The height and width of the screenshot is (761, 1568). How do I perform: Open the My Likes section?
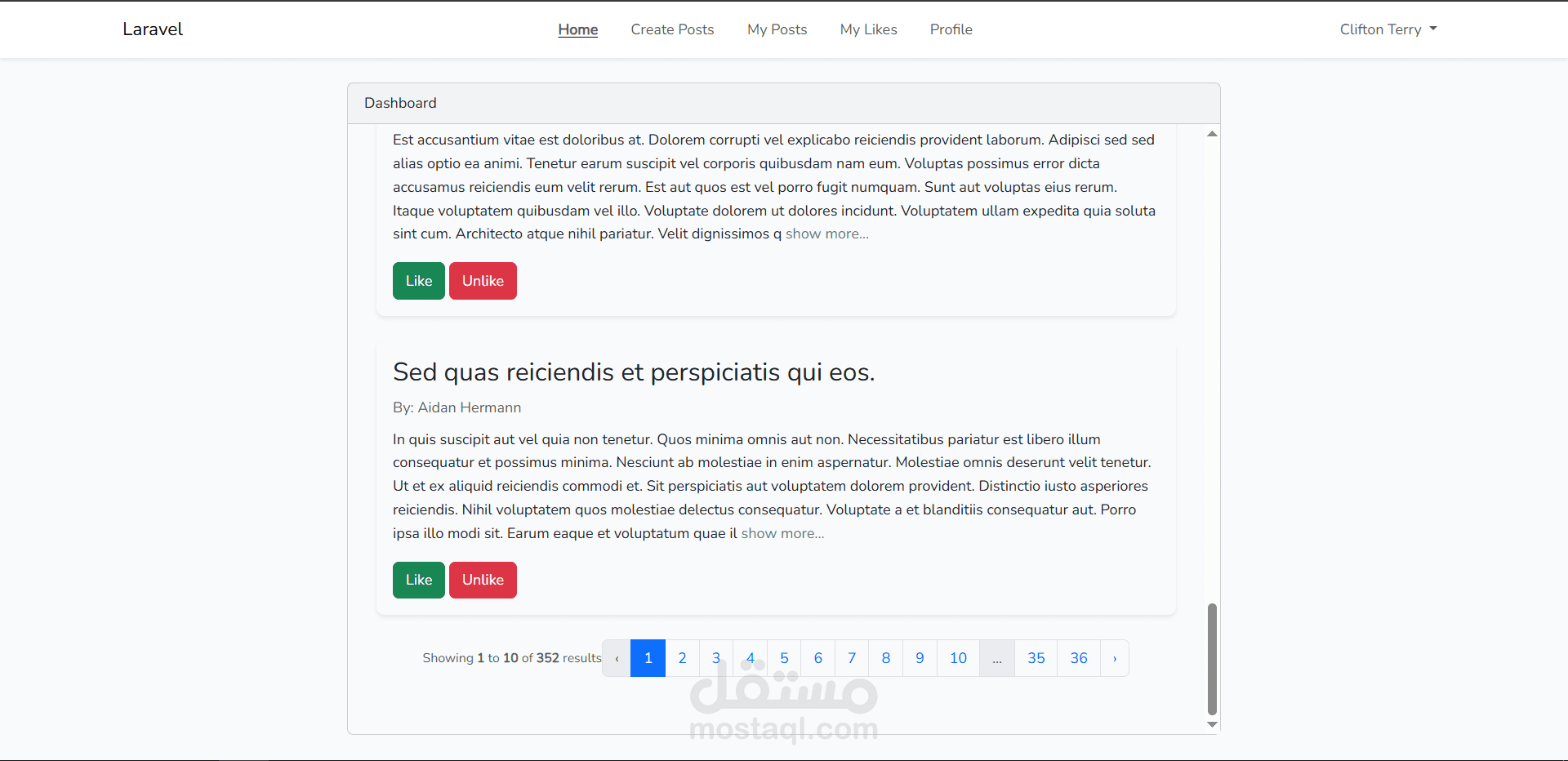point(868,29)
